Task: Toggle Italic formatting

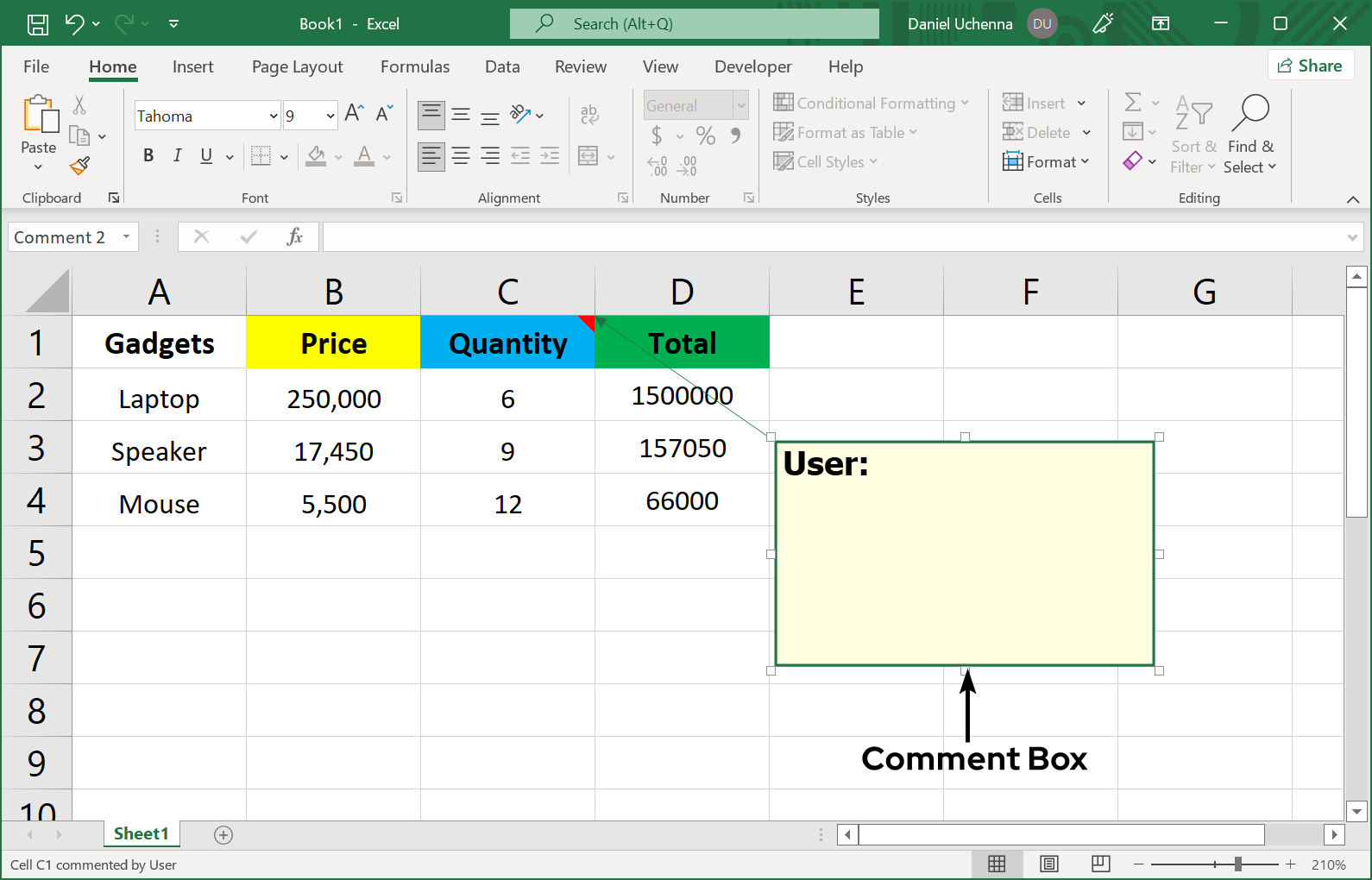Action: [x=177, y=155]
